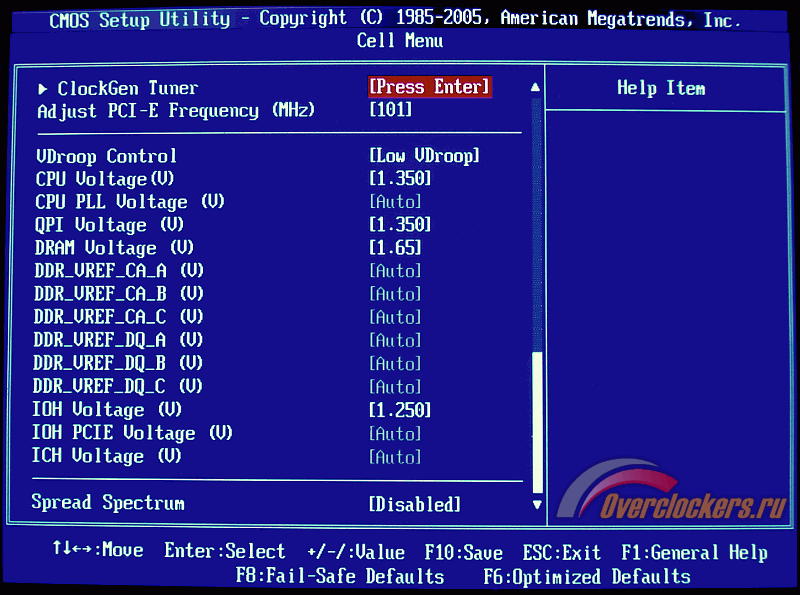Select DDR_VREF_CA_A Auto setting
Screen dimensions: 800x595
click(x=395, y=271)
